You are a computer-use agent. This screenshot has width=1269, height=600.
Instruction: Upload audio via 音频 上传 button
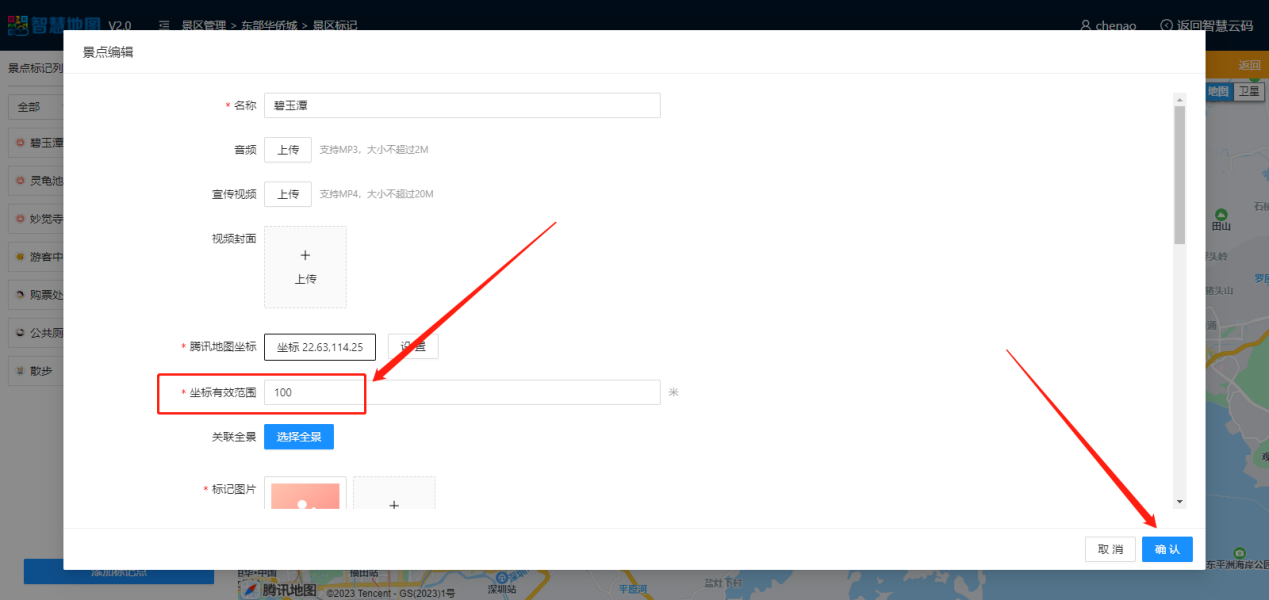pos(288,150)
